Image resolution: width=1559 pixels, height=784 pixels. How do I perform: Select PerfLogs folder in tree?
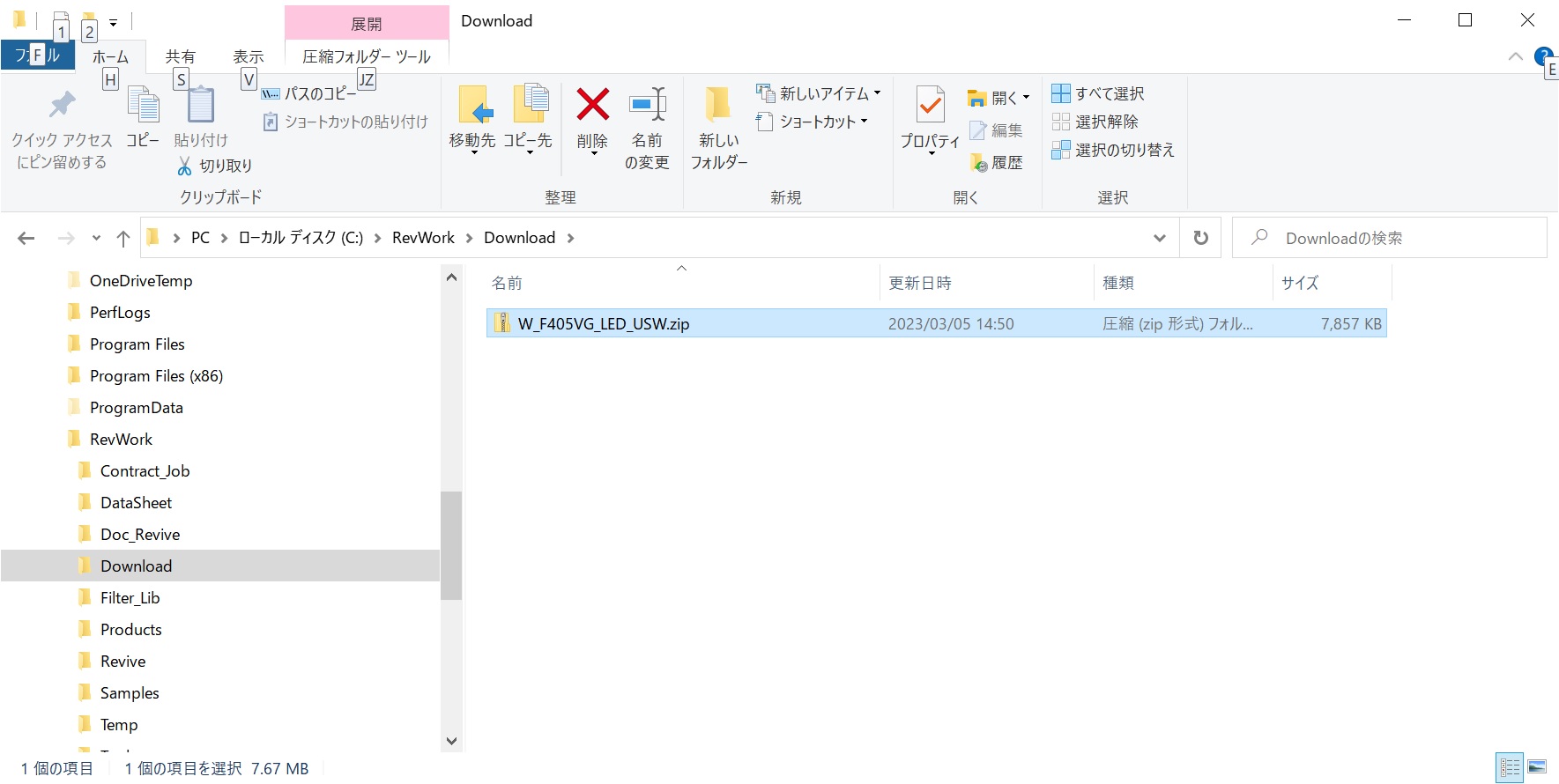(120, 313)
